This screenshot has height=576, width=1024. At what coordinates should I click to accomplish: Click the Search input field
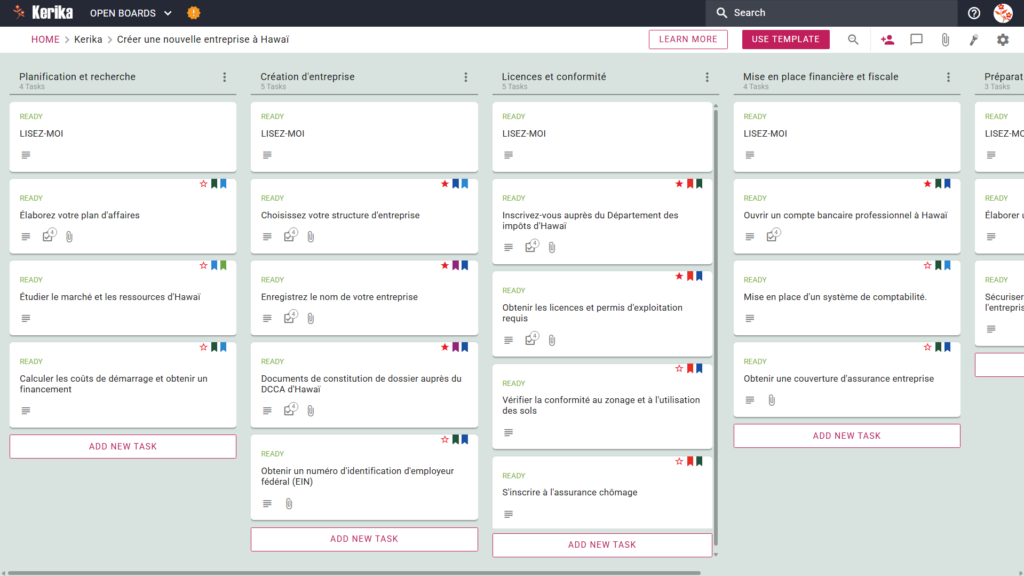[831, 12]
